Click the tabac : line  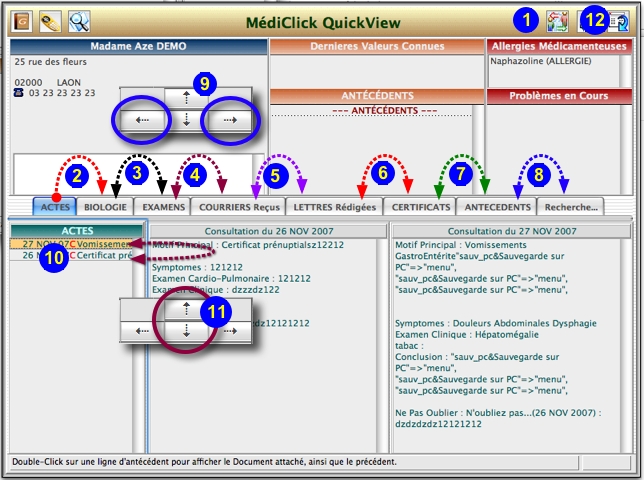pyautogui.click(x=409, y=346)
